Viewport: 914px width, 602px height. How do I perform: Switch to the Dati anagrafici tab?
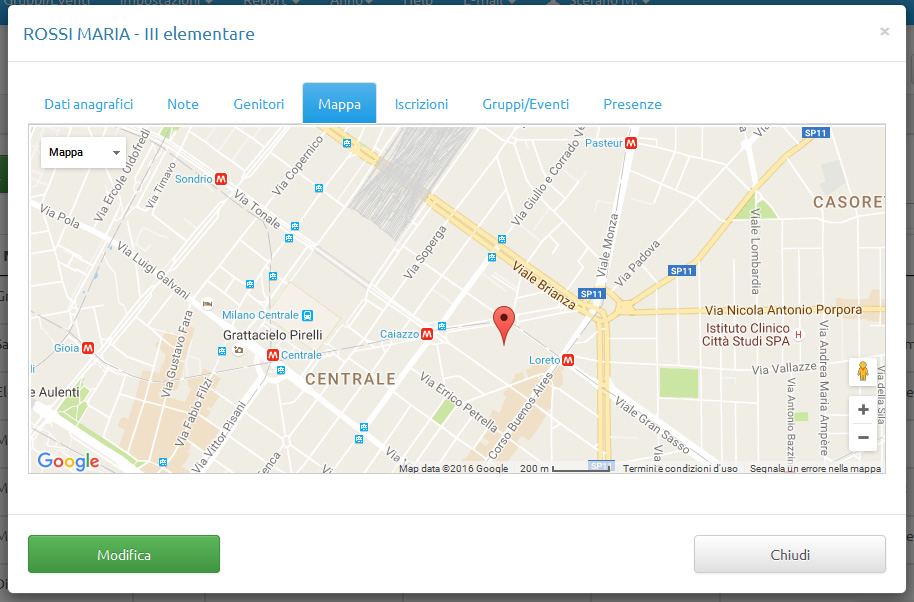89,104
